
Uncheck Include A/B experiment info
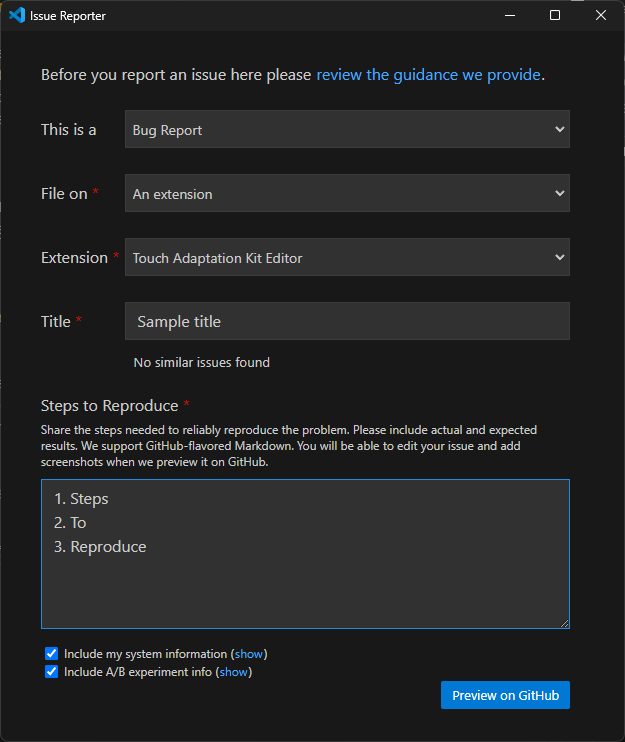(x=52, y=671)
